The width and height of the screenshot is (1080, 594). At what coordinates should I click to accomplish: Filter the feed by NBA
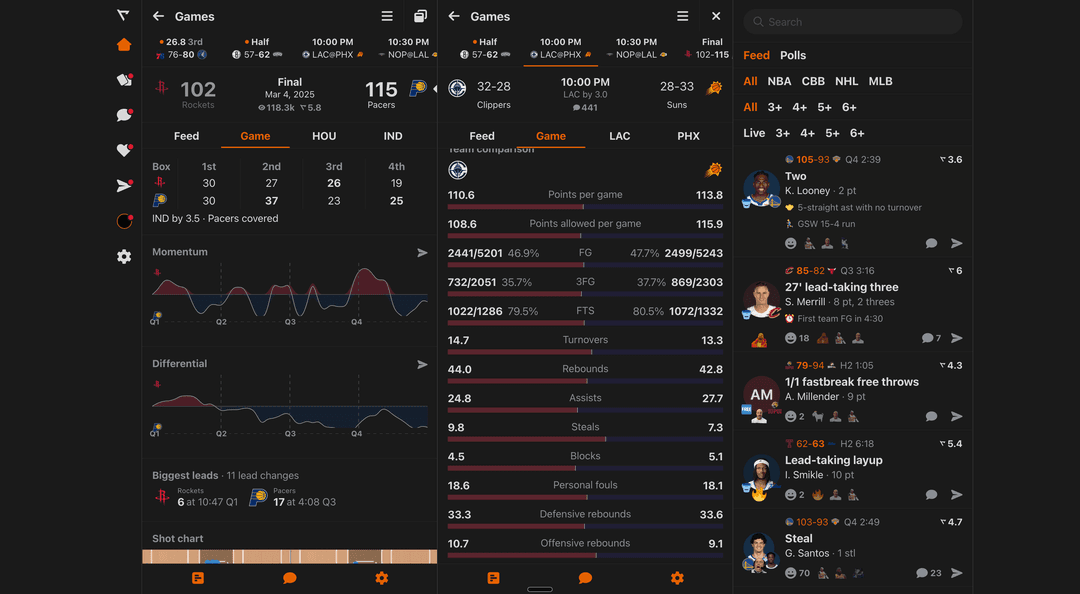pyautogui.click(x=779, y=81)
